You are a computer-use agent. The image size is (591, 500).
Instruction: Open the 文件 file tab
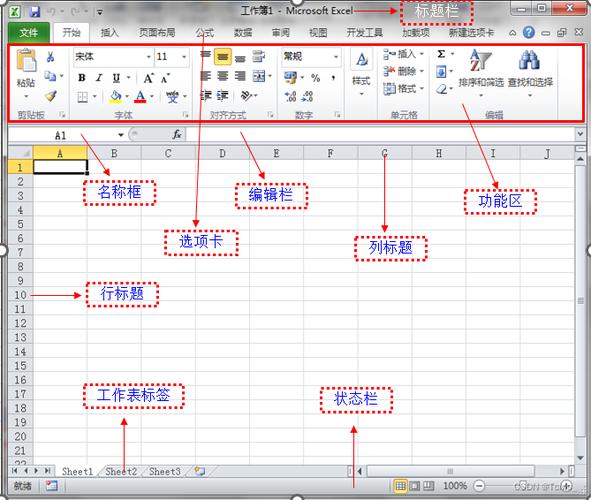(29, 33)
